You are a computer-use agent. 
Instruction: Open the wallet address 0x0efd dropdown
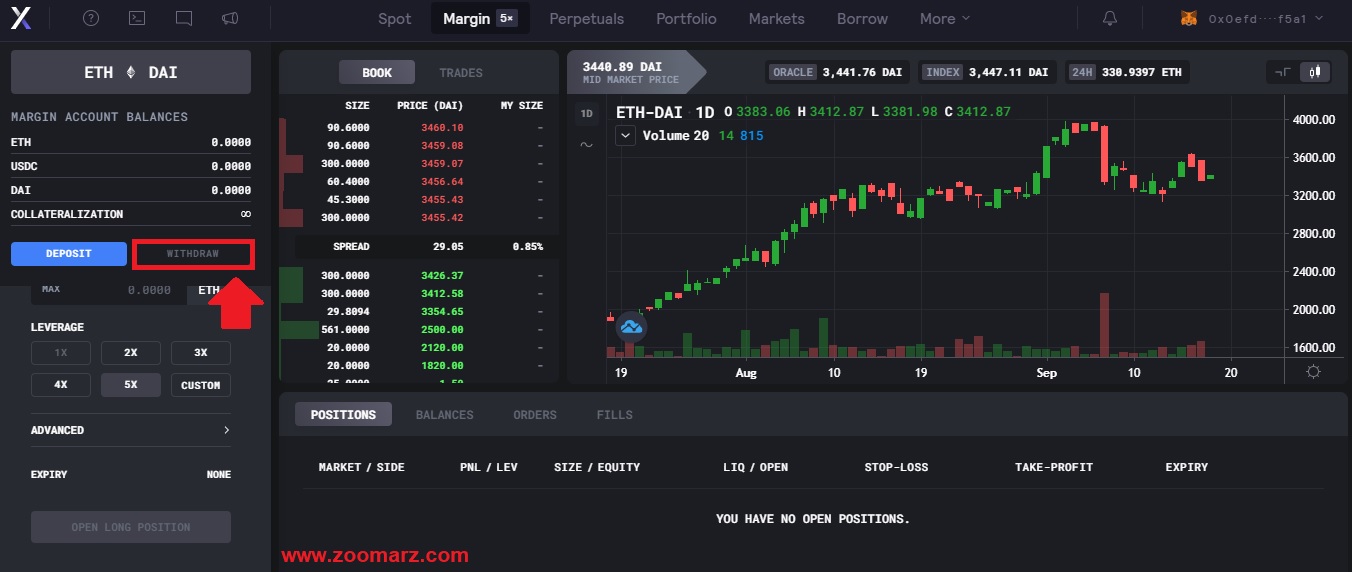tap(1265, 18)
